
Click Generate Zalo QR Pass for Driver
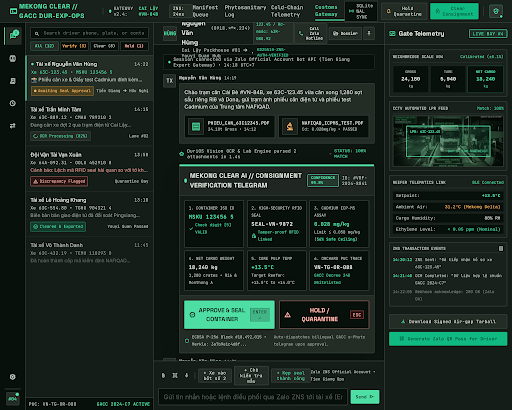(448, 339)
